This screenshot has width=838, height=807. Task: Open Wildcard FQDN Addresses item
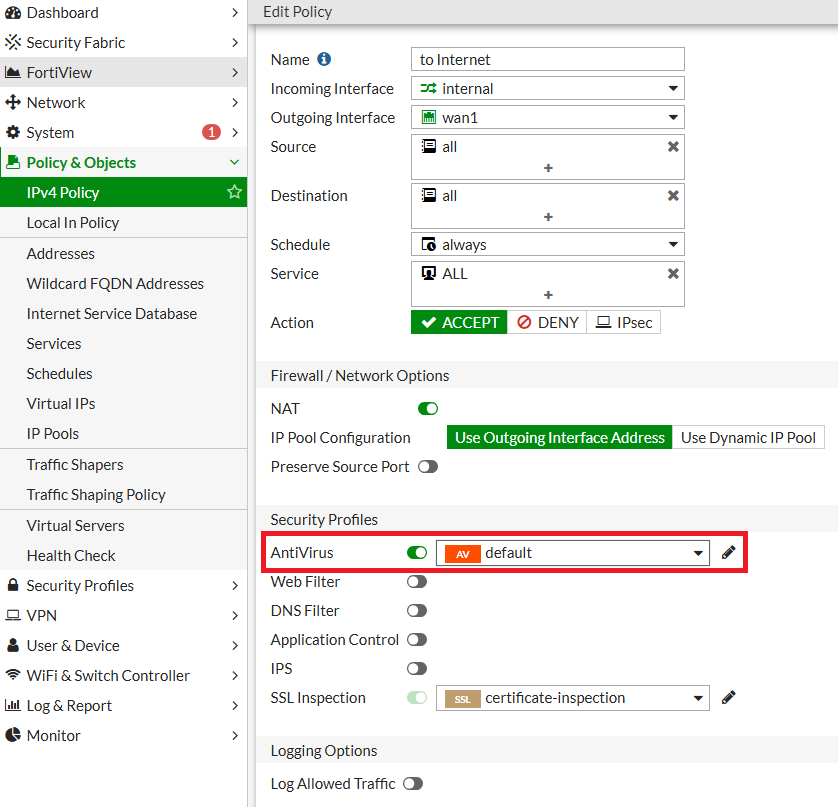pyautogui.click(x=123, y=283)
